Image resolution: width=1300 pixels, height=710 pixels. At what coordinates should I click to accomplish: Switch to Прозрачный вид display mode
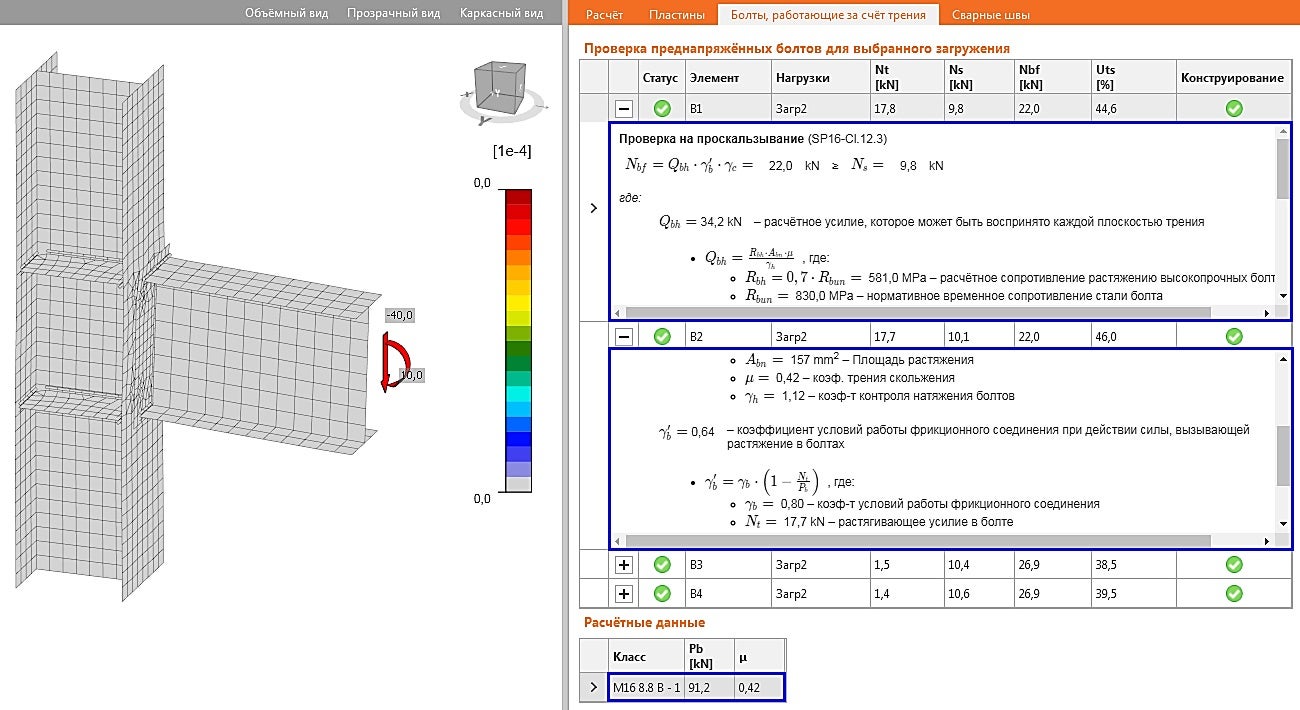[392, 14]
